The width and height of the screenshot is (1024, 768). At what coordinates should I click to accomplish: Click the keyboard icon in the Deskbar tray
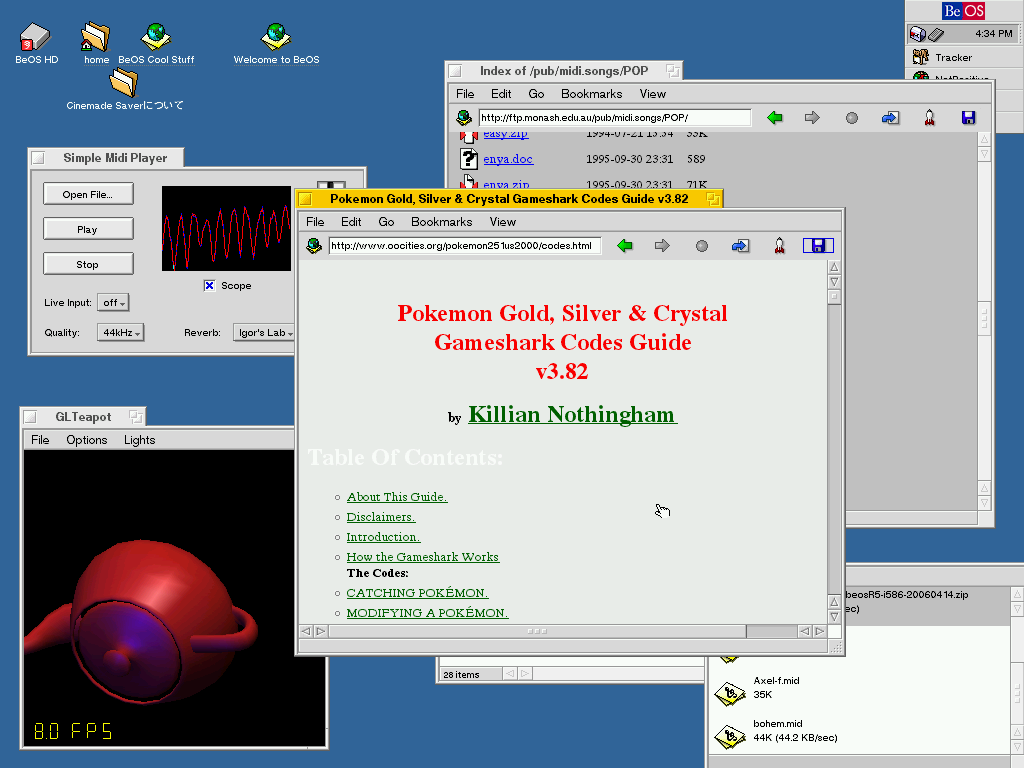[x=936, y=34]
